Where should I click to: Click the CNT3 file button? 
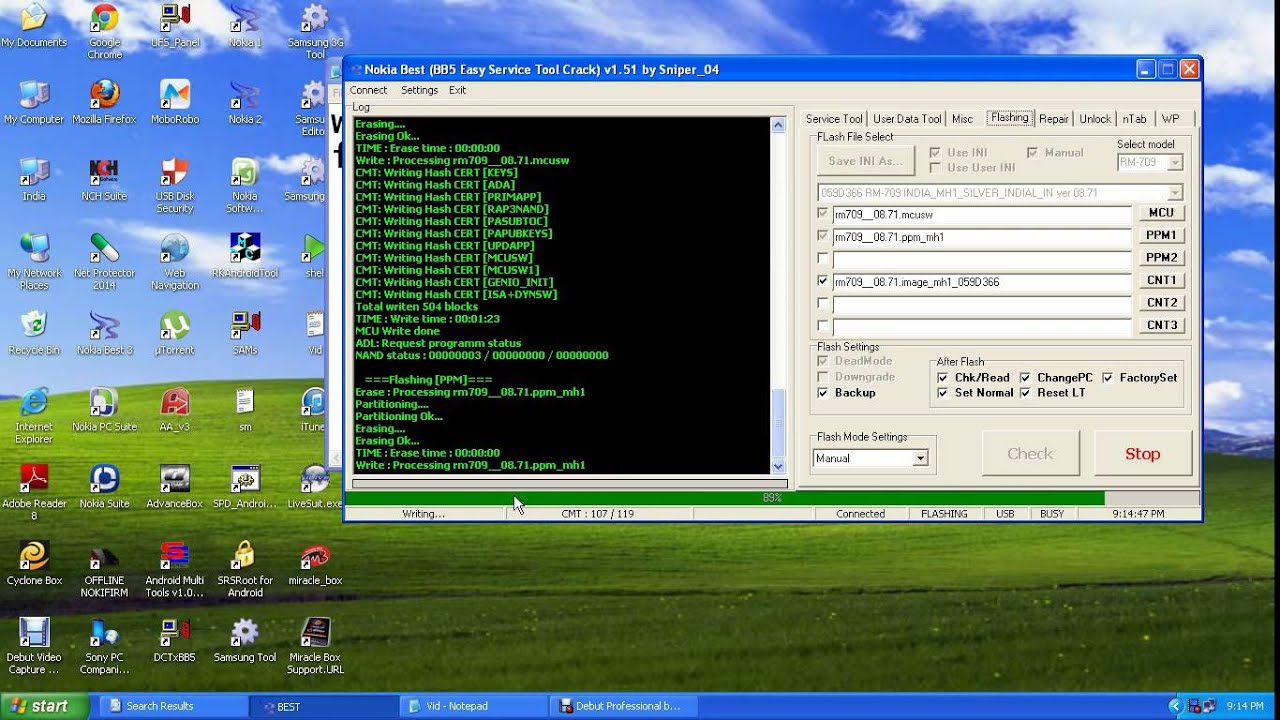pos(1161,326)
